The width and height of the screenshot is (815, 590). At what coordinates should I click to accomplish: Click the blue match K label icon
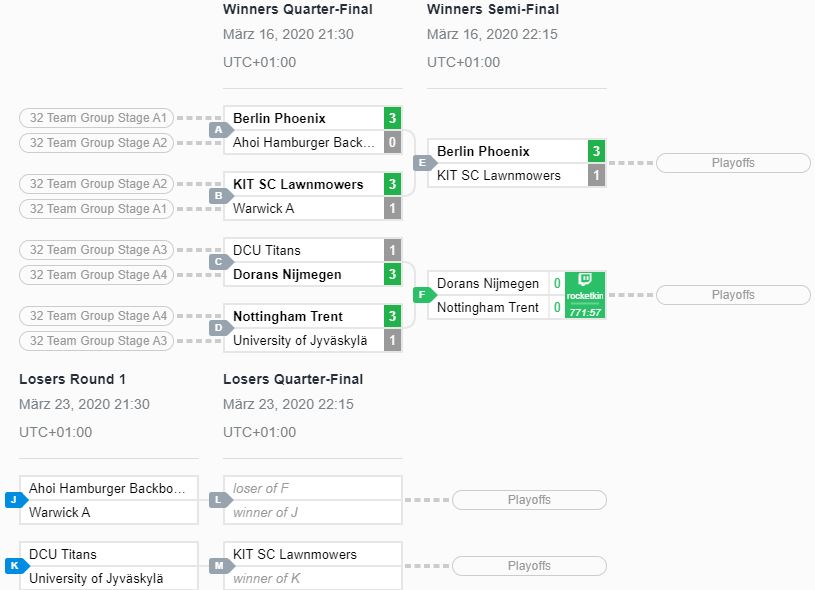(x=14, y=566)
